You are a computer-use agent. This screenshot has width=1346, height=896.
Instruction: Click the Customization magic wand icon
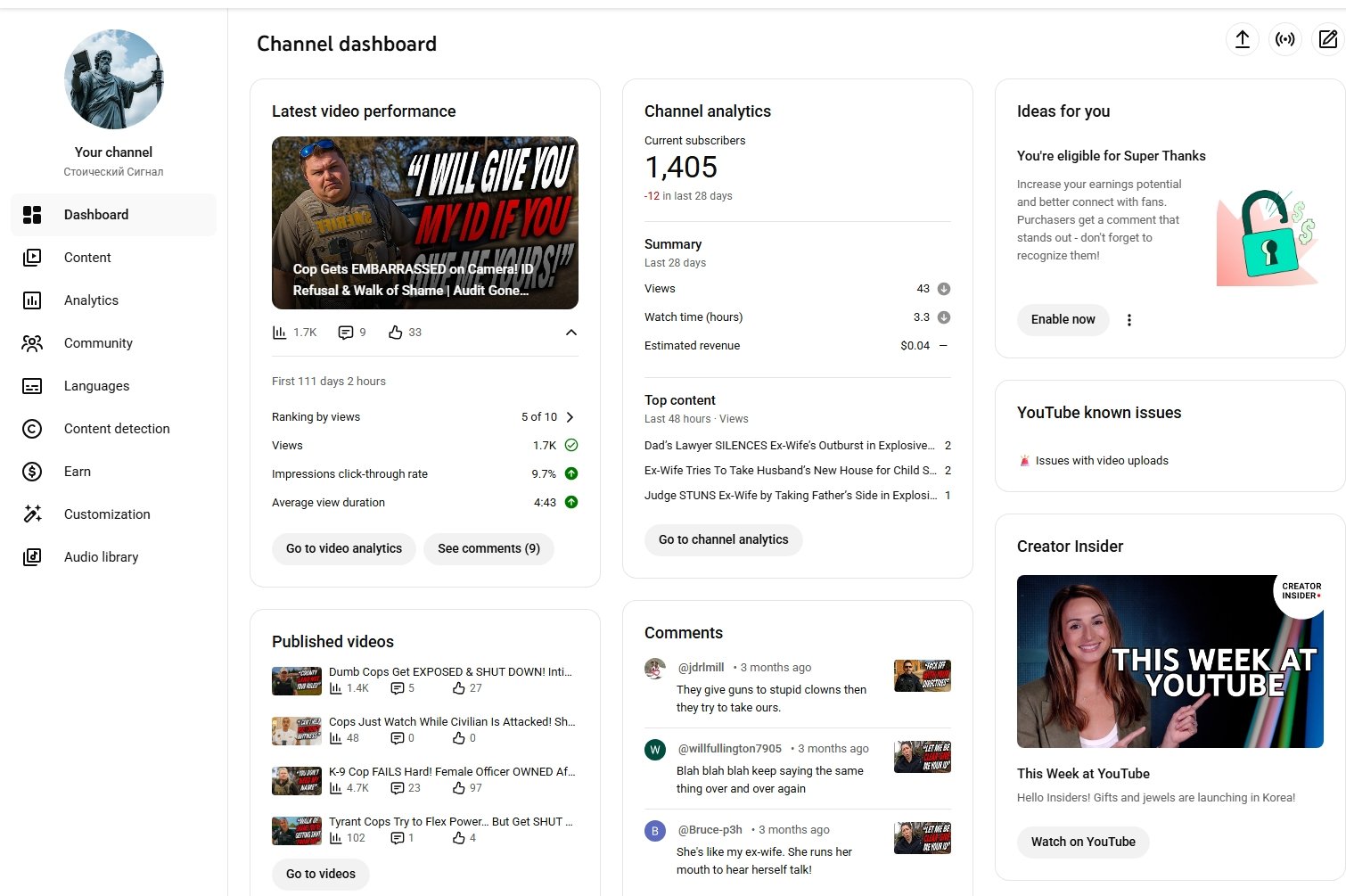[x=32, y=514]
